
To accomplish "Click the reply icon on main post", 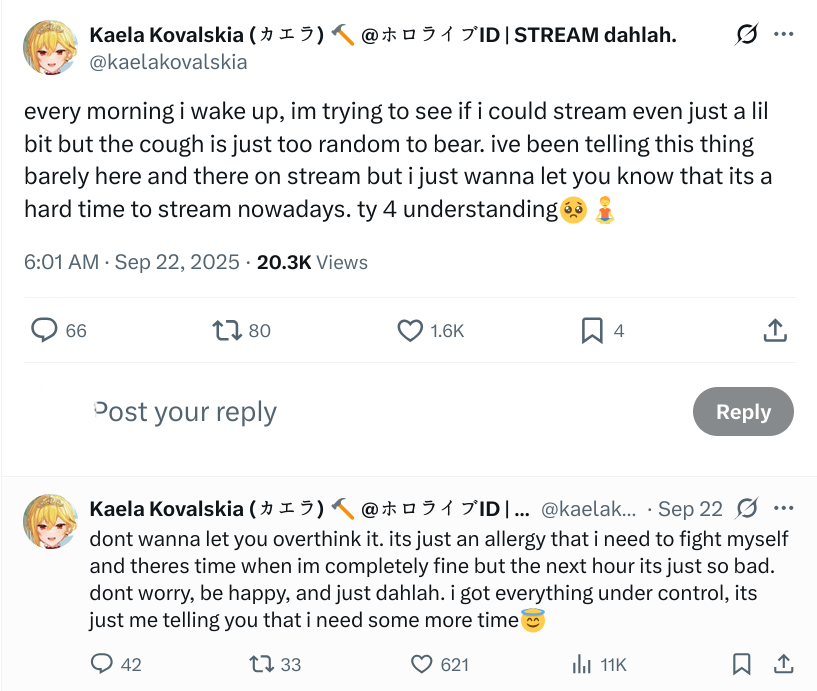I will pyautogui.click(x=43, y=330).
